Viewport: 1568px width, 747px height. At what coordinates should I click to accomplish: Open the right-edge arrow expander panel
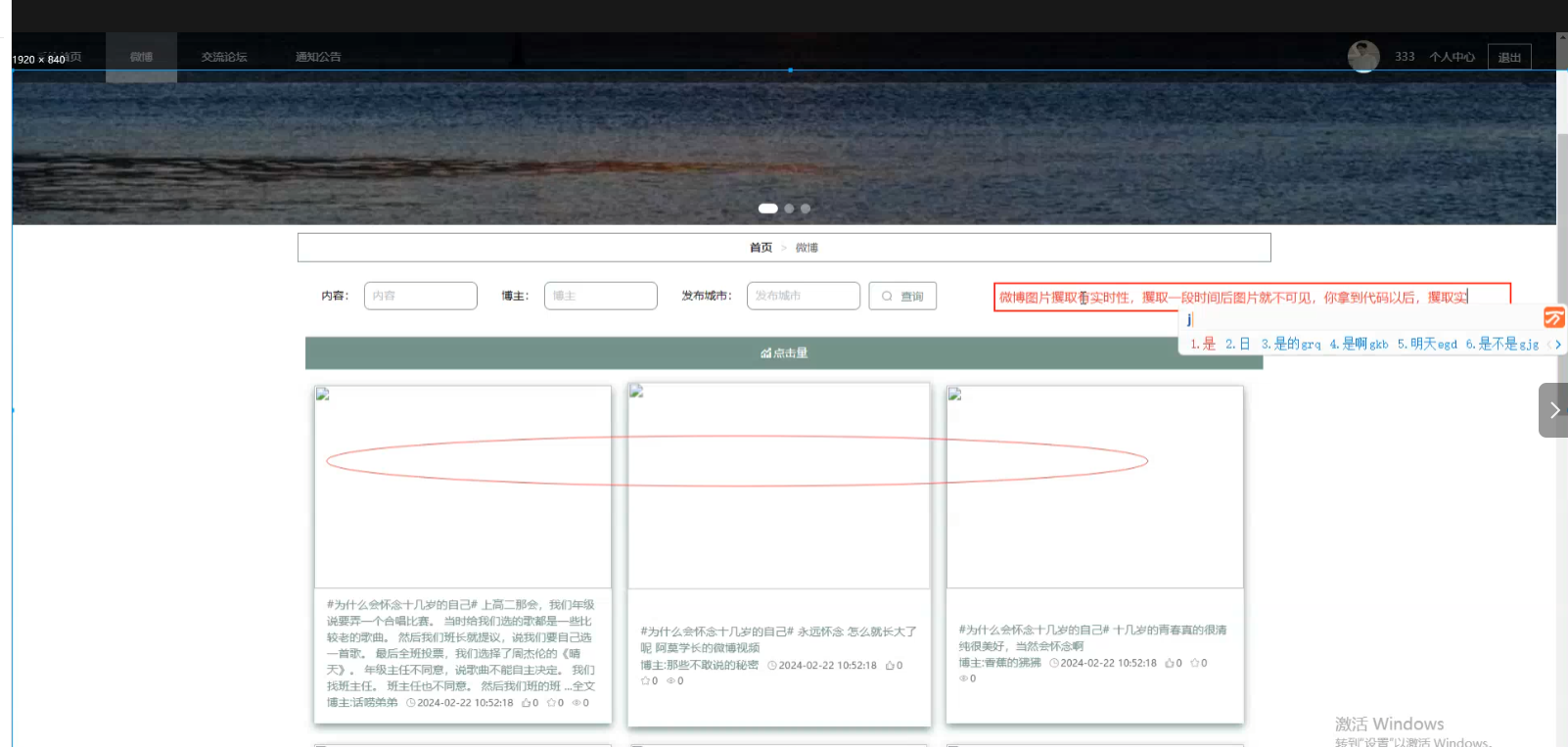[x=1553, y=410]
